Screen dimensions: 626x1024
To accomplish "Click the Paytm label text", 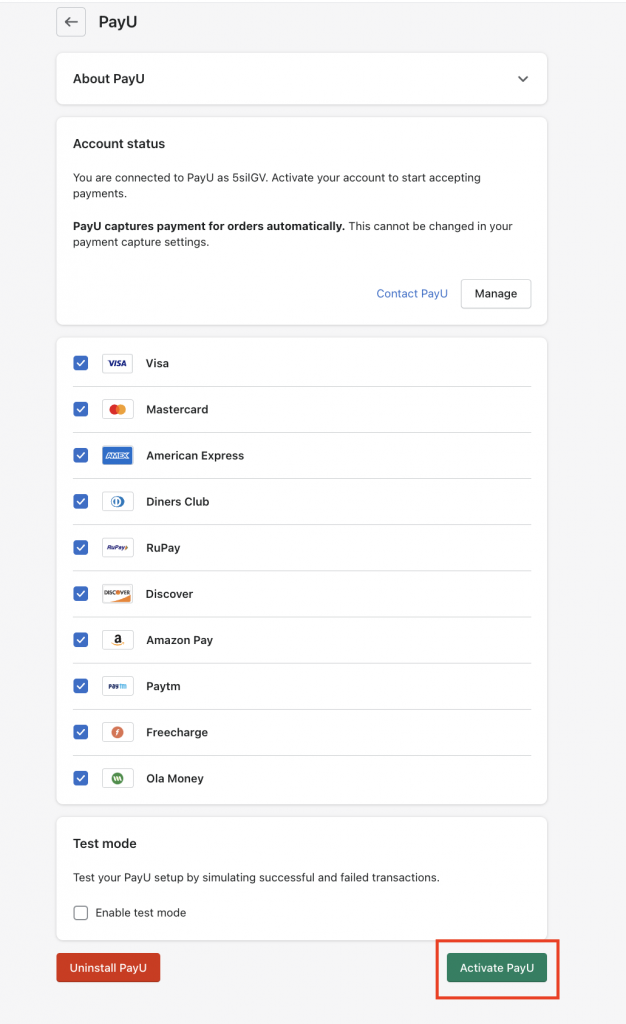I will click(x=163, y=686).
